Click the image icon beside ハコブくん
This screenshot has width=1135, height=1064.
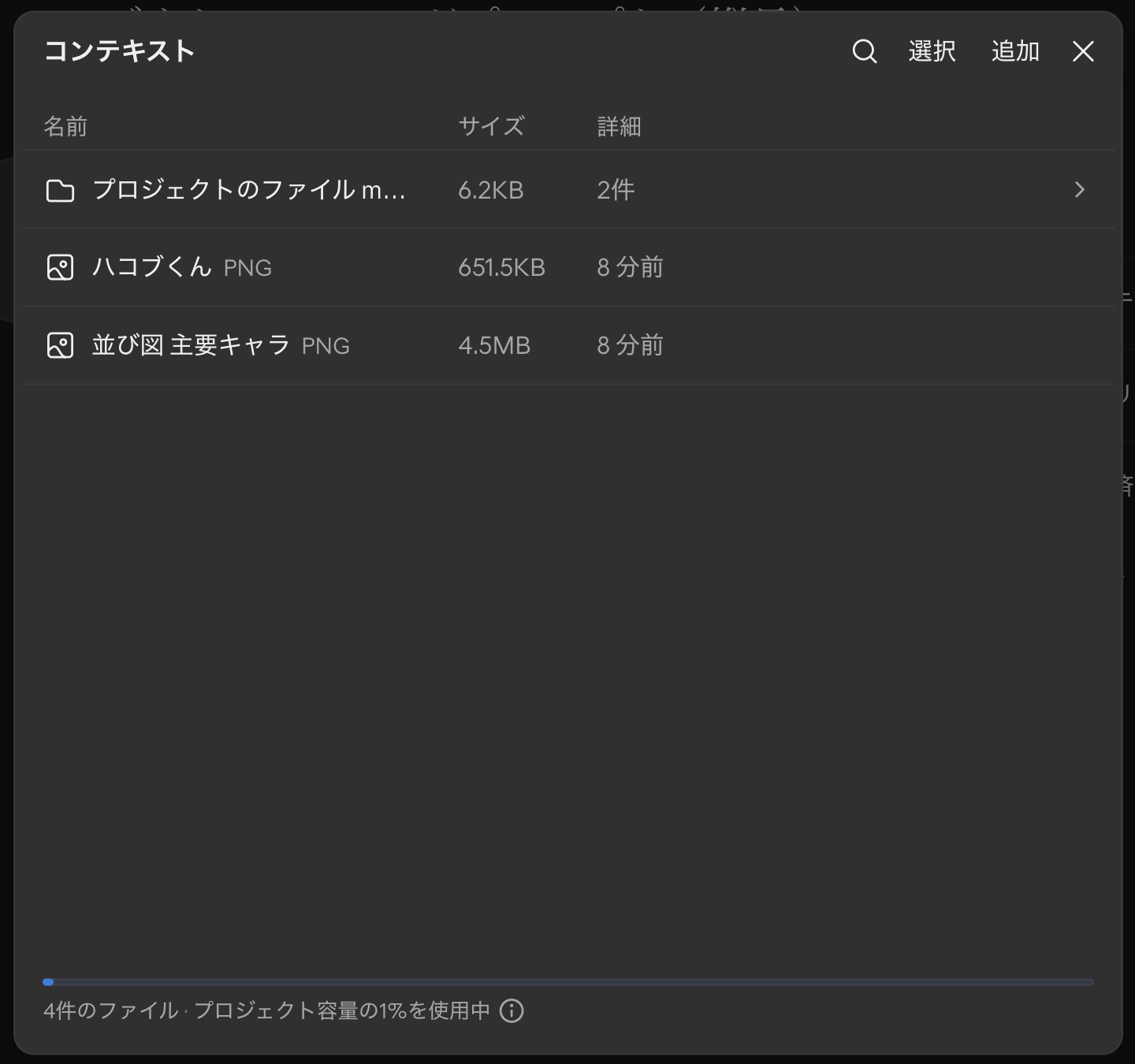60,268
